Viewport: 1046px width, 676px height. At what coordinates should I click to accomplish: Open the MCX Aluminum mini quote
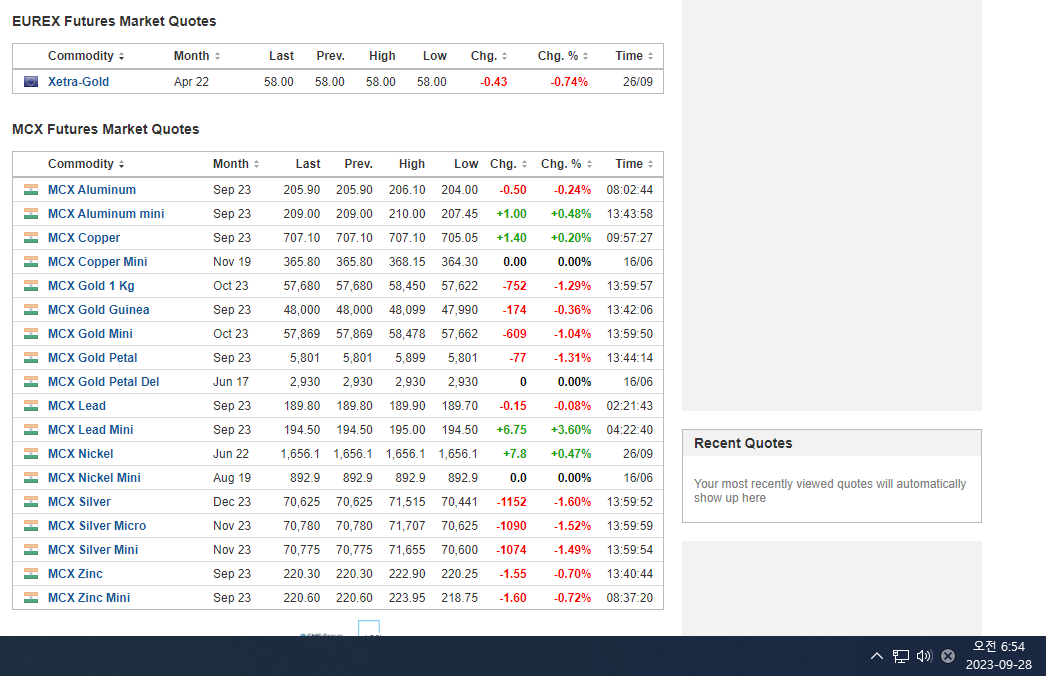[x=105, y=214]
